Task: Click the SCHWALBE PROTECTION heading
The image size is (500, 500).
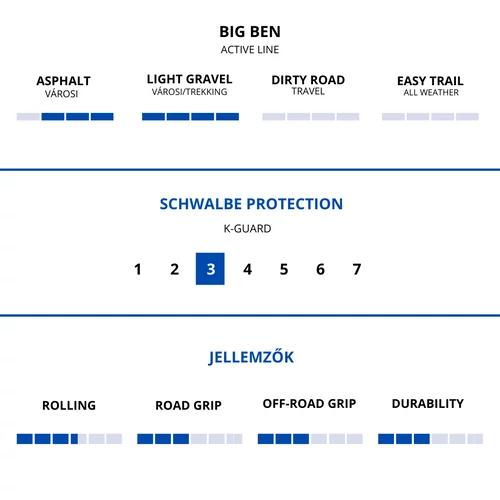Action: tap(251, 204)
